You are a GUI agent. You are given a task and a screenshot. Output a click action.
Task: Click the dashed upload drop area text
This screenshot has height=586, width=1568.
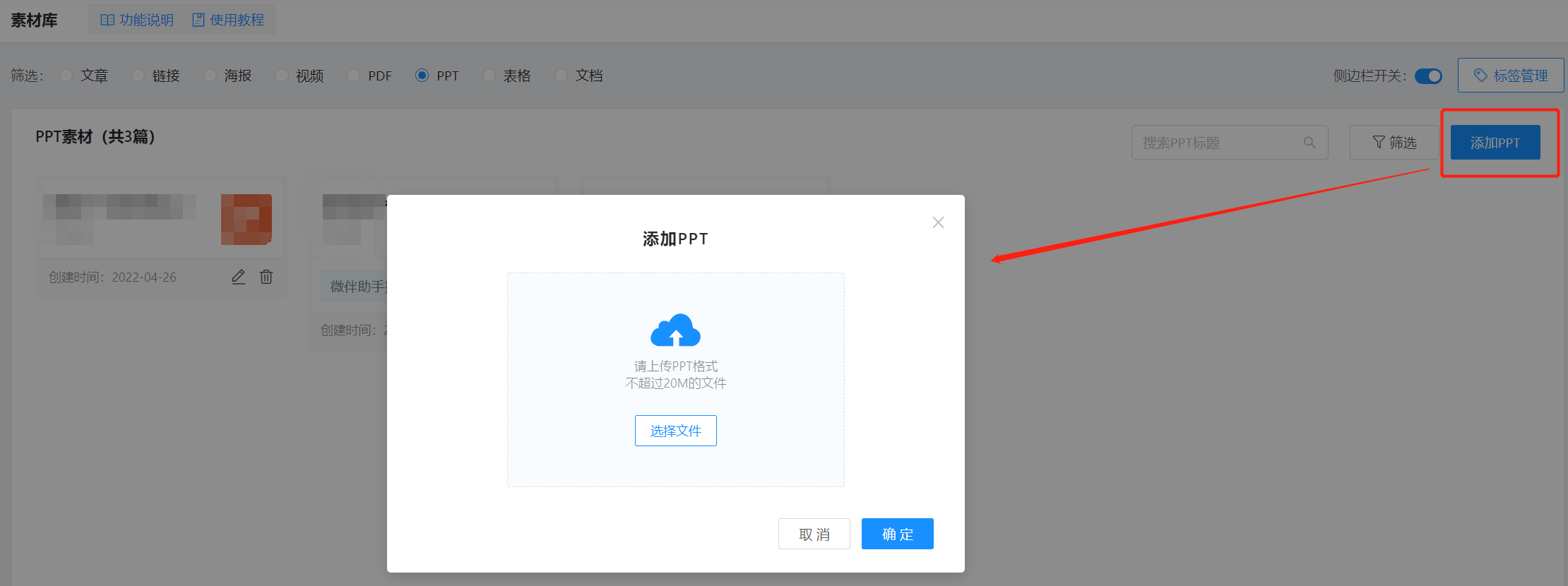676,374
